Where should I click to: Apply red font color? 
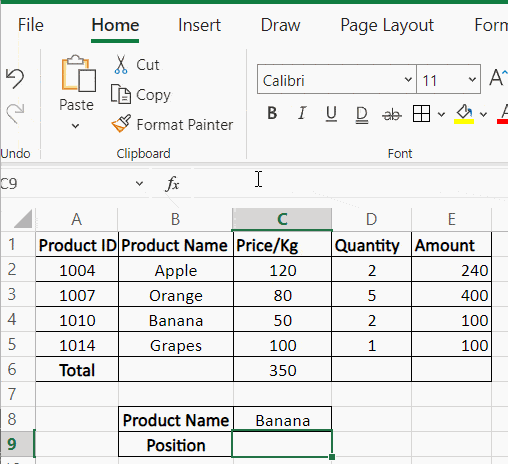(502, 114)
